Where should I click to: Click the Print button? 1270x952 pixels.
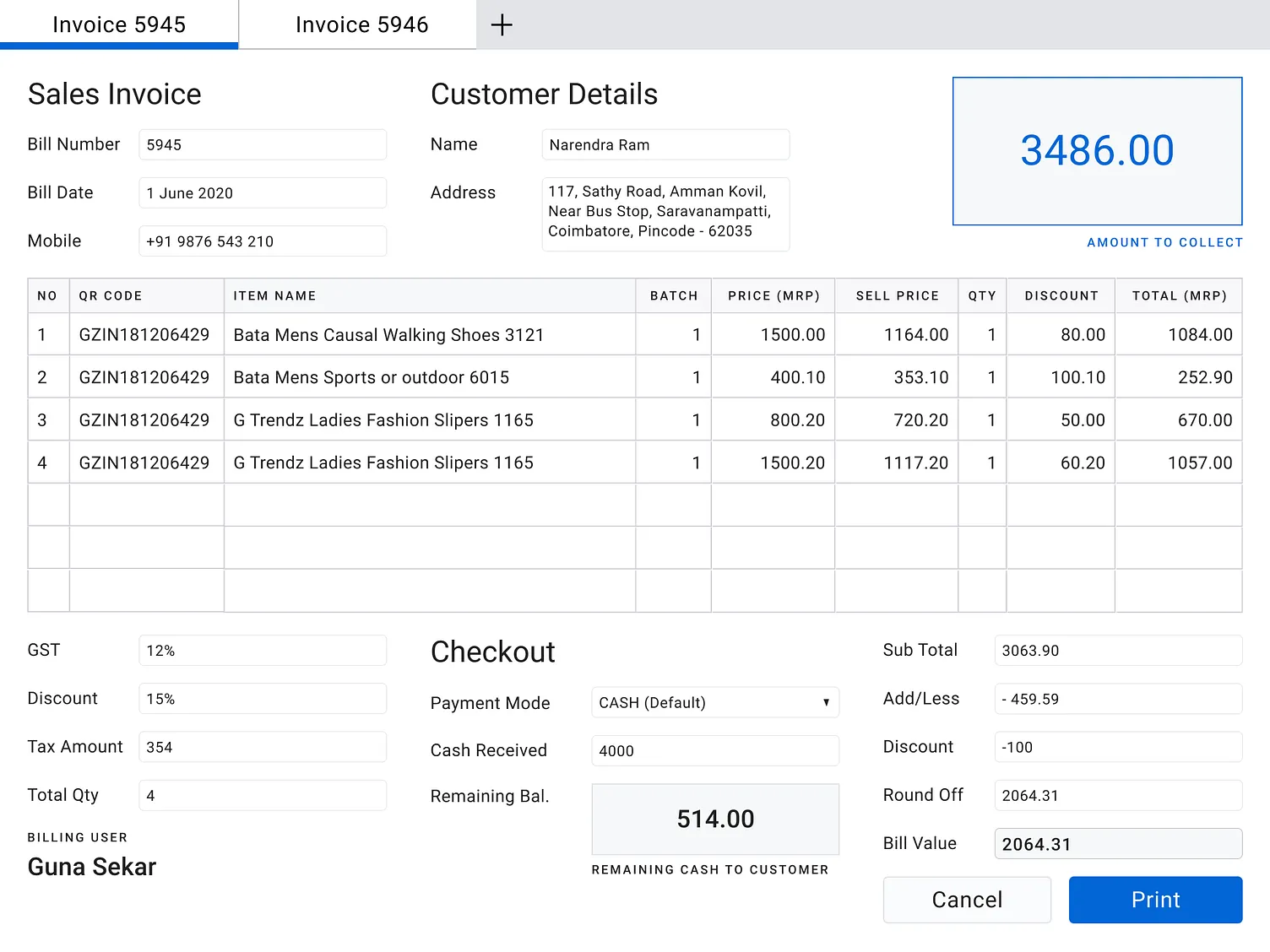coord(1155,900)
